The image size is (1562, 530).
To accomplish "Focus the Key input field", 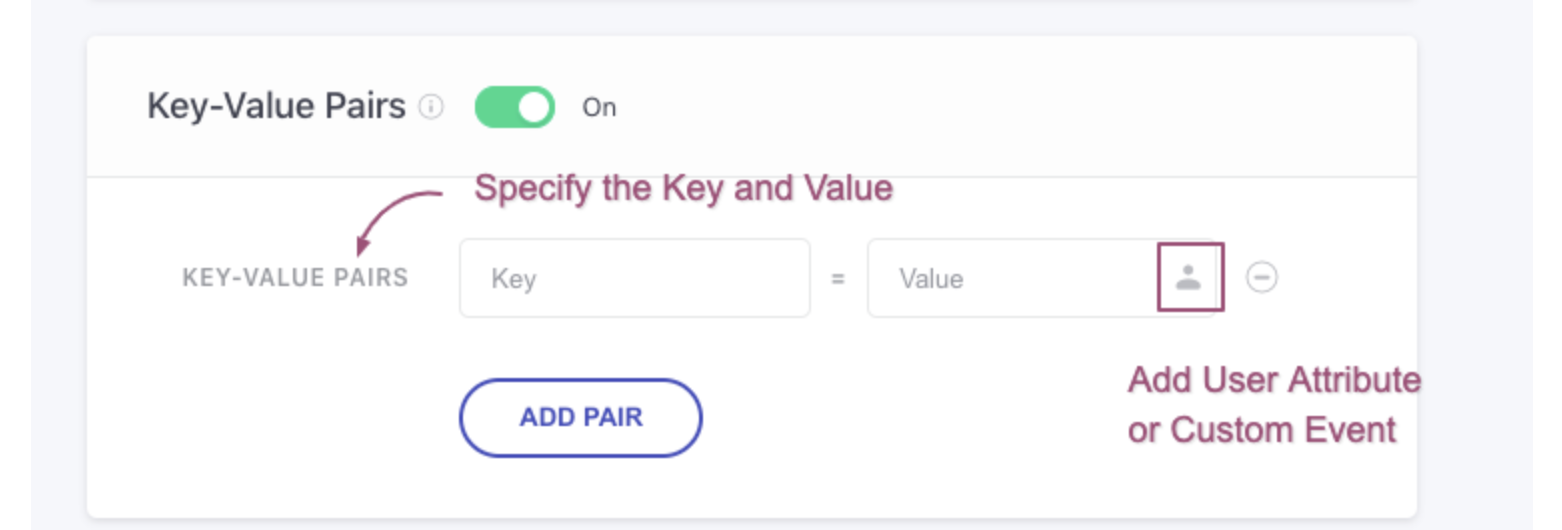I will click(634, 278).
